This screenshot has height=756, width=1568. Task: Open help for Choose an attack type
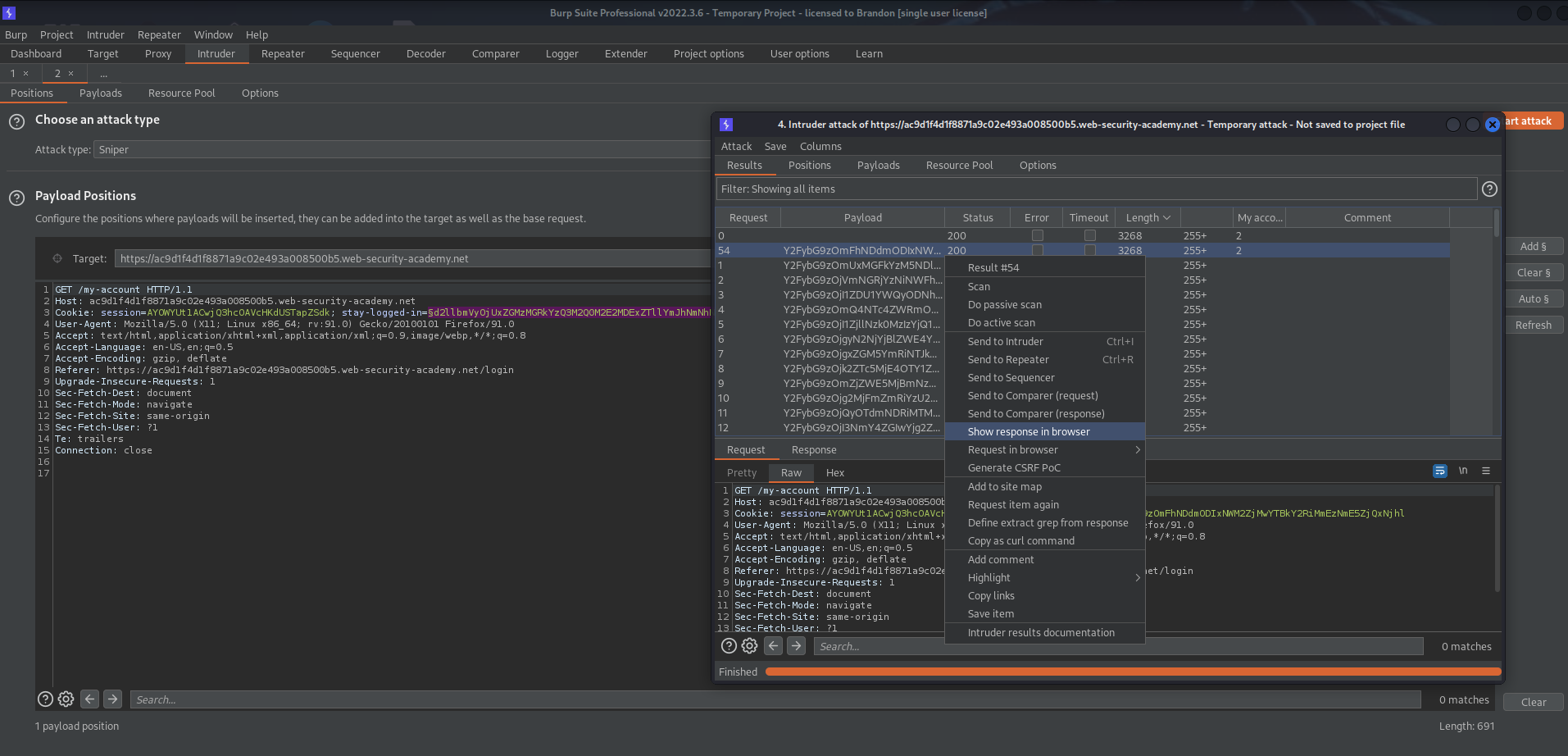pos(16,121)
